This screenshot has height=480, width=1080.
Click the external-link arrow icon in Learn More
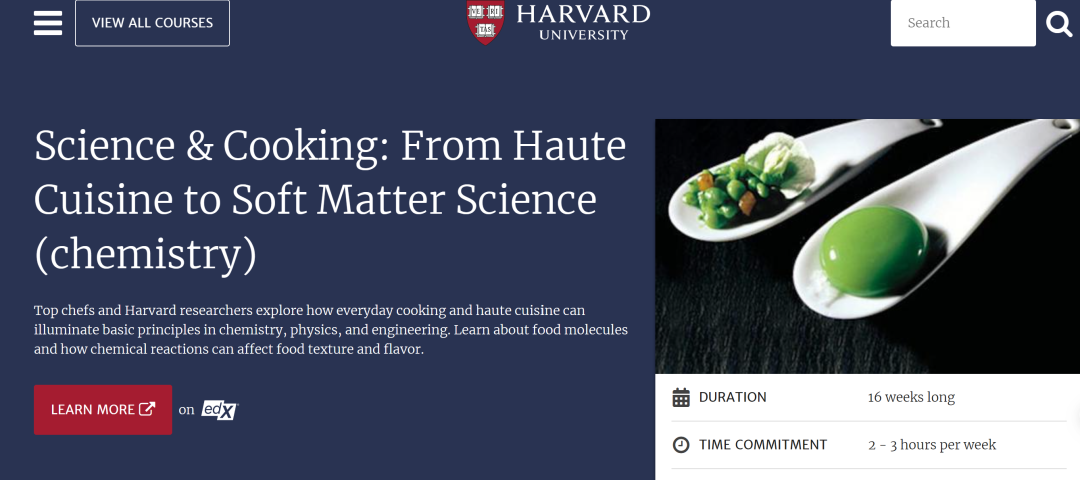pos(147,409)
